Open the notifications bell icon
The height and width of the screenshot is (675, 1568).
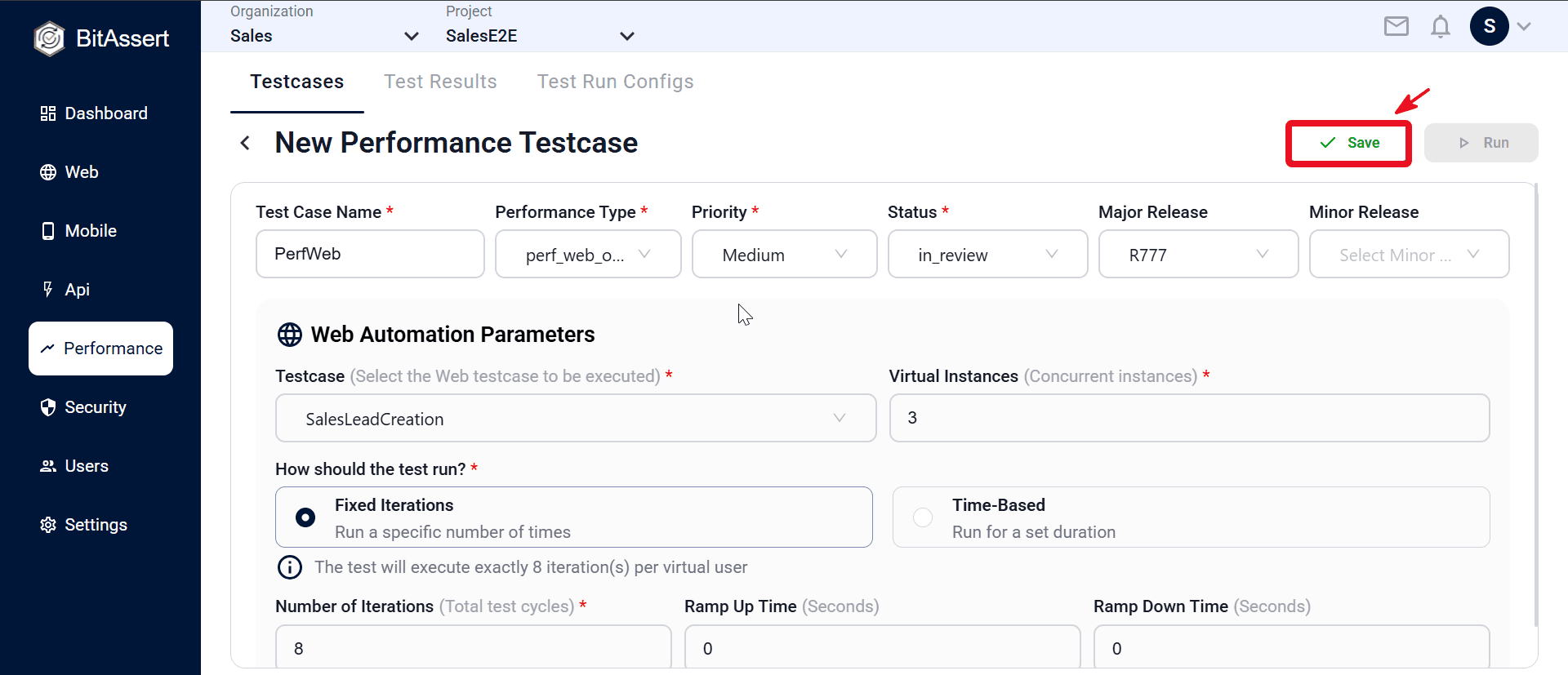(x=1441, y=27)
